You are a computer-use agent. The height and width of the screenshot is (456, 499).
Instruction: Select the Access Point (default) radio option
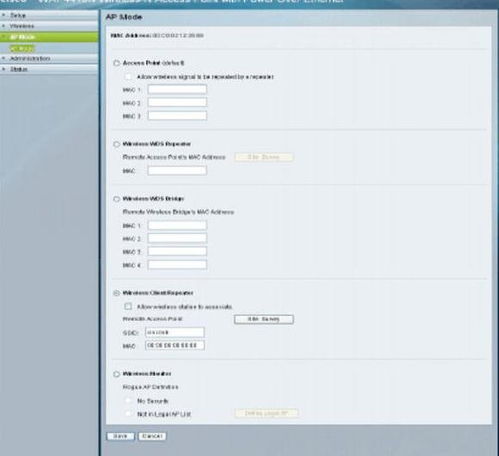click(116, 63)
